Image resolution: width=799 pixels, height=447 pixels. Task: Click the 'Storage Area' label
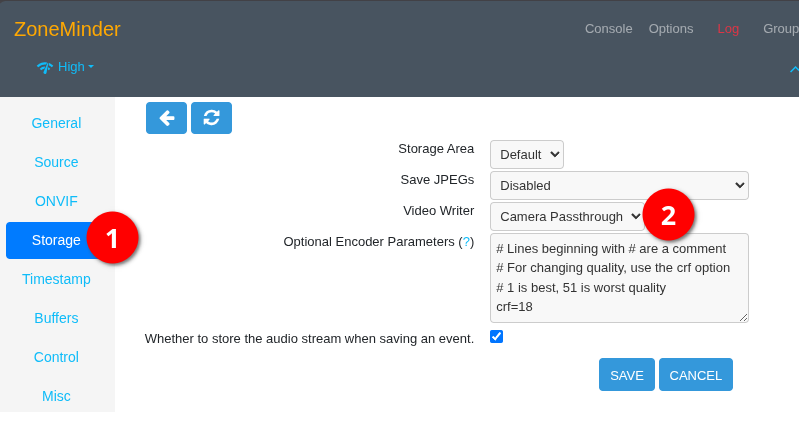point(436,149)
